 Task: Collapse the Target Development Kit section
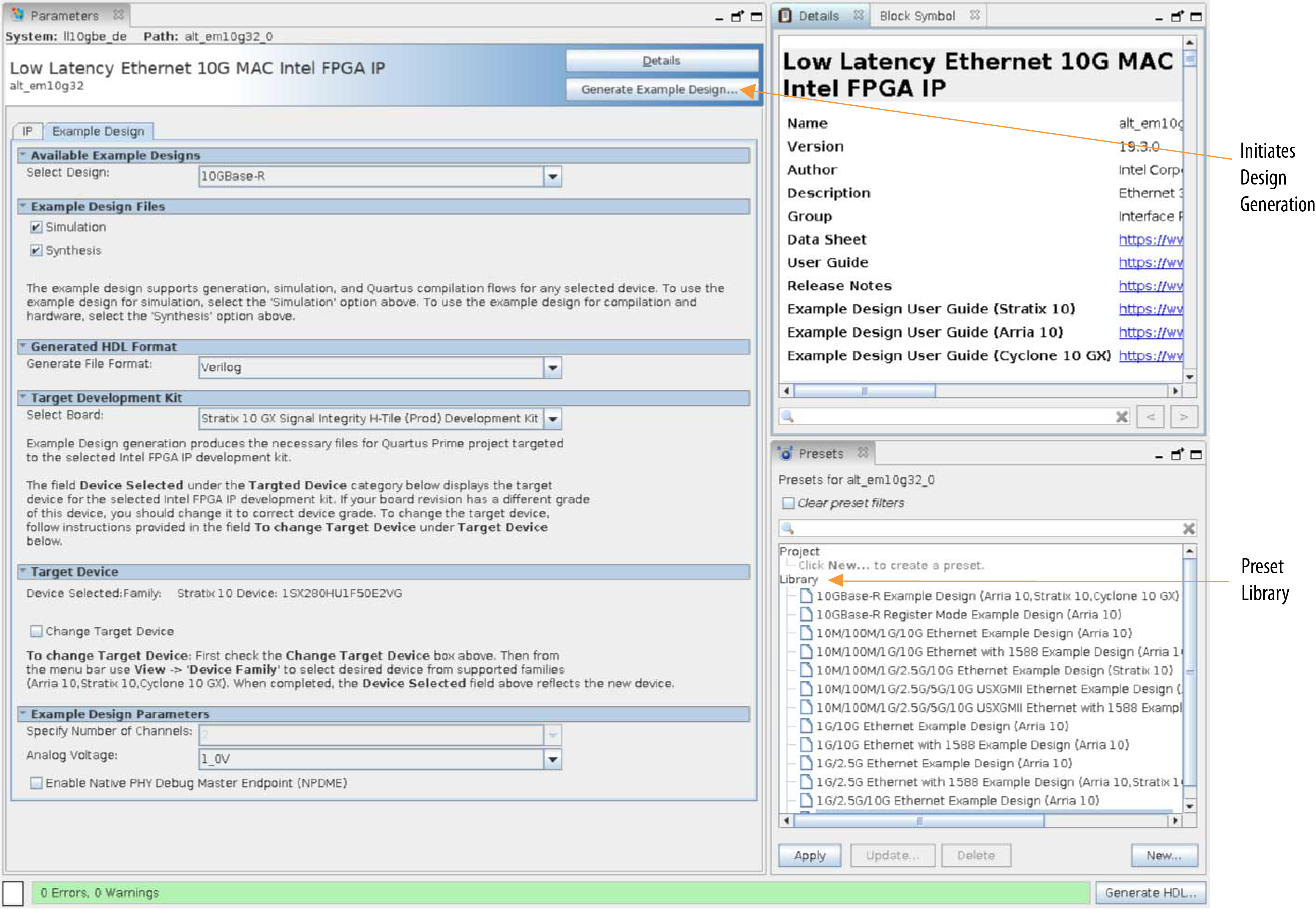23,397
